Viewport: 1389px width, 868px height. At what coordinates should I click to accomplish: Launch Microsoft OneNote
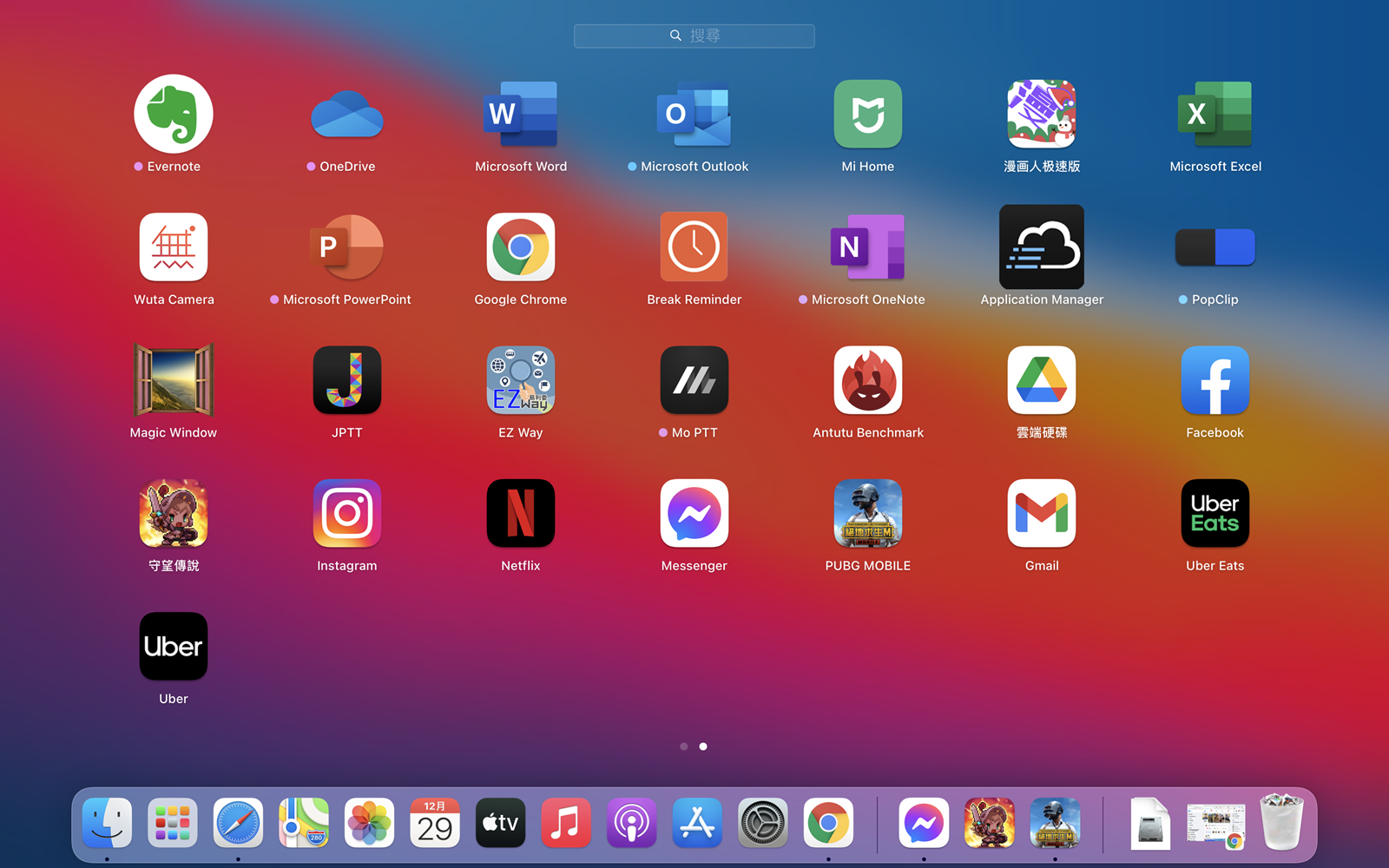[867, 247]
